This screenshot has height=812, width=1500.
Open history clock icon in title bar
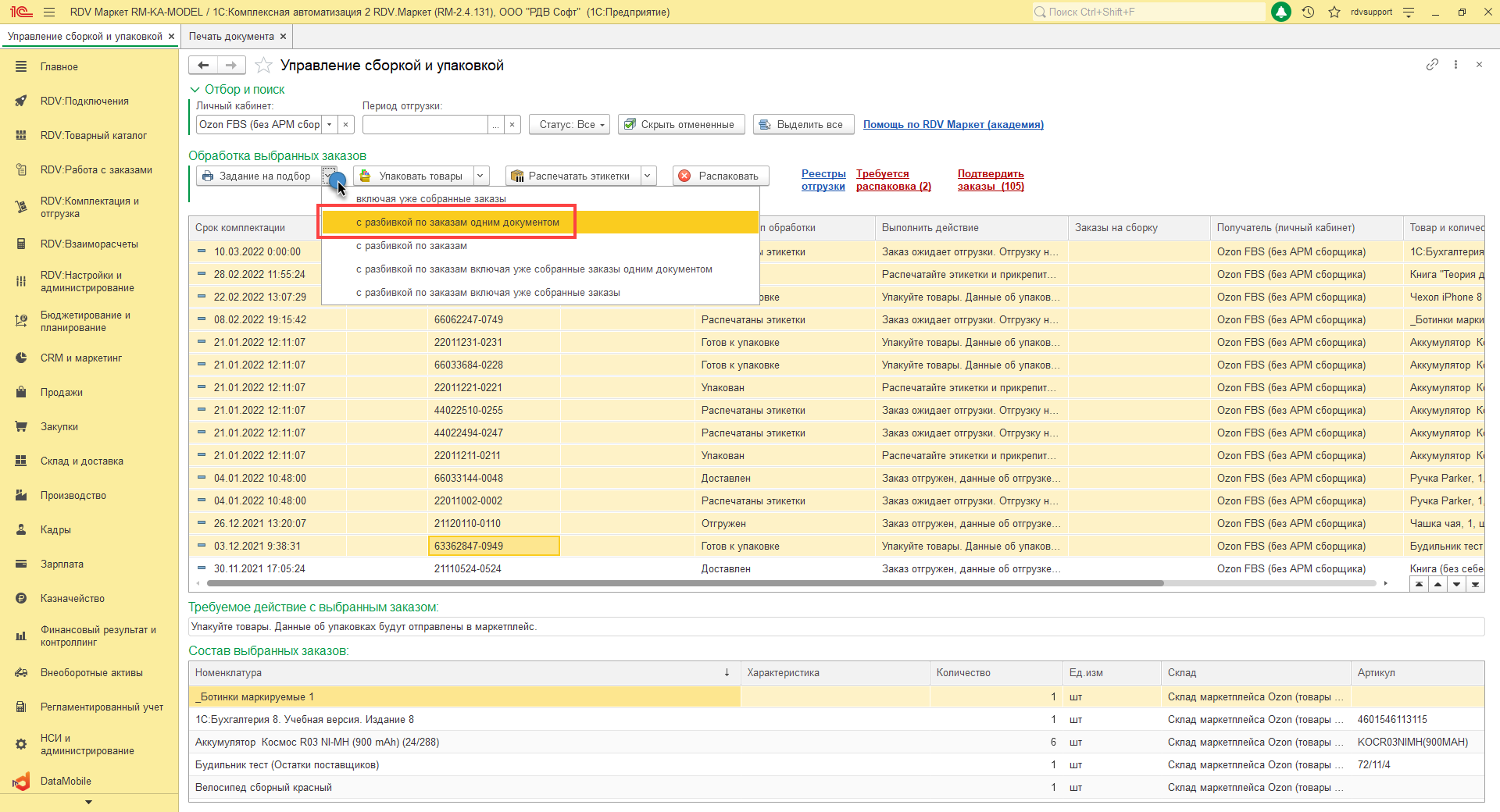click(x=1308, y=12)
